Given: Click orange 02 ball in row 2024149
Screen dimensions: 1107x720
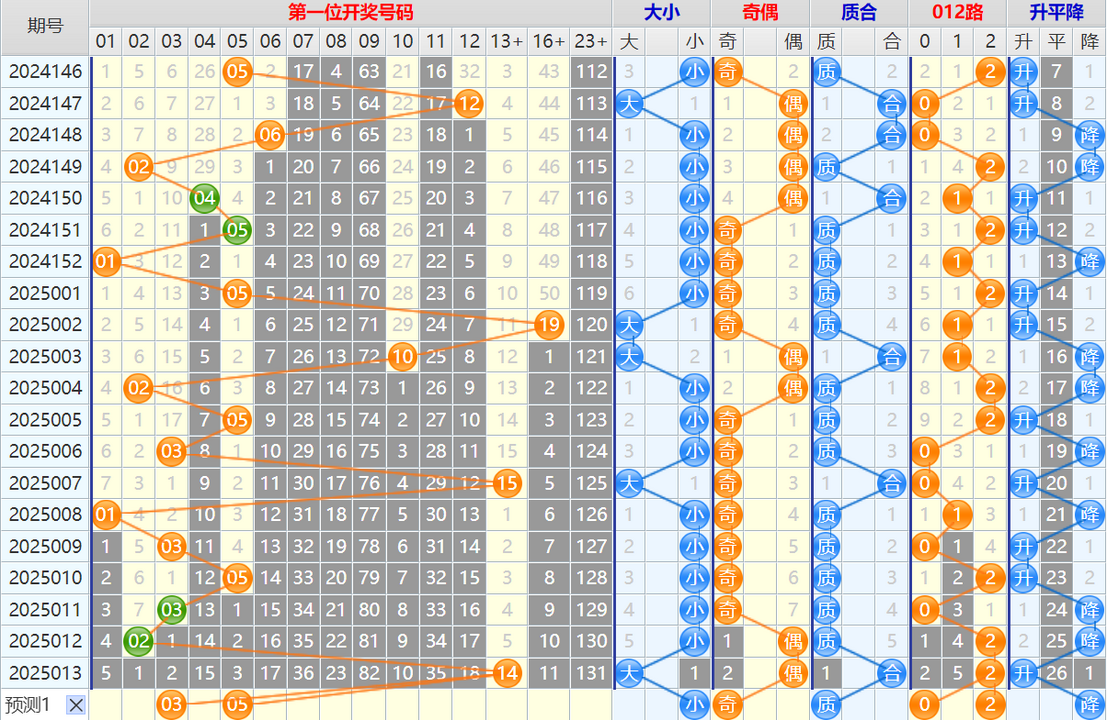Looking at the screenshot, I should pos(138,167).
